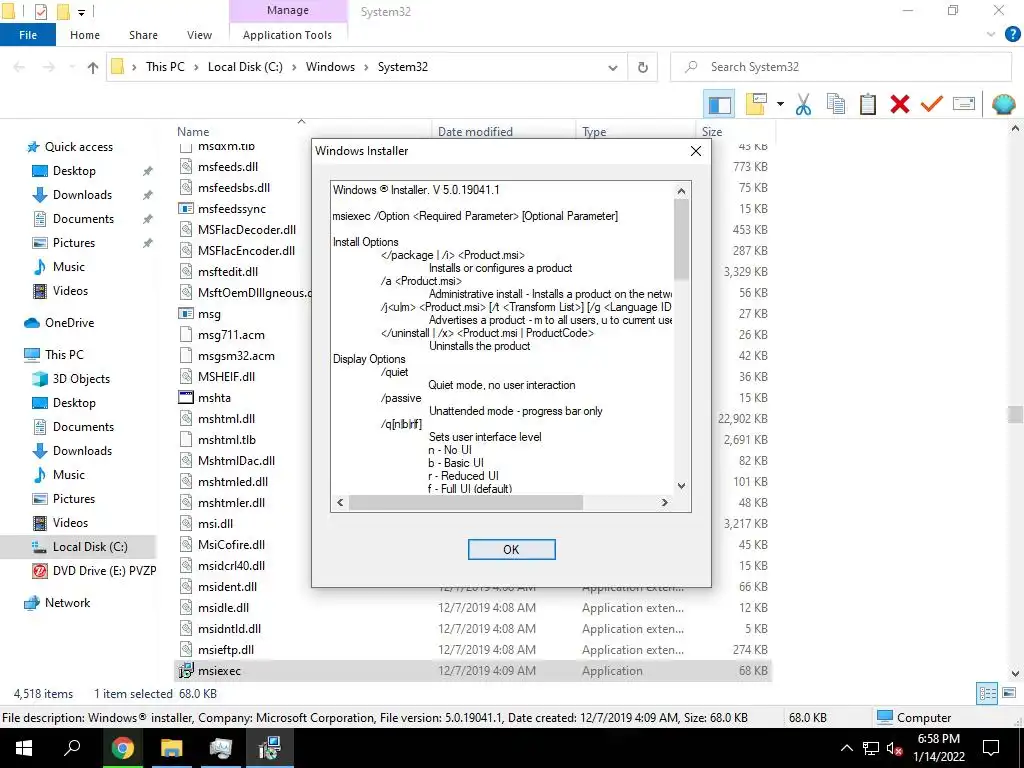The height and width of the screenshot is (768, 1024).
Task: Open the dropdown arrow next to folder options icon
Action: tap(780, 104)
